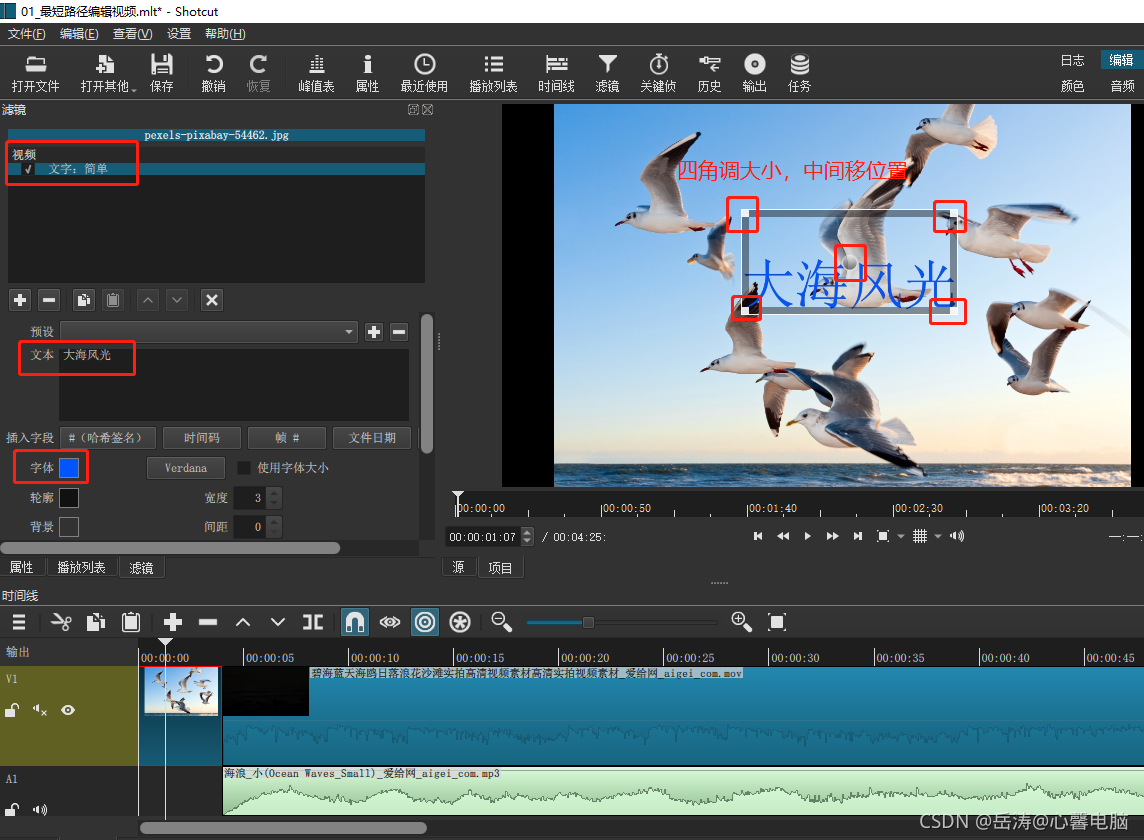Lift the clip with the up-caret icon
This screenshot has width=1144, height=840.
[243, 622]
